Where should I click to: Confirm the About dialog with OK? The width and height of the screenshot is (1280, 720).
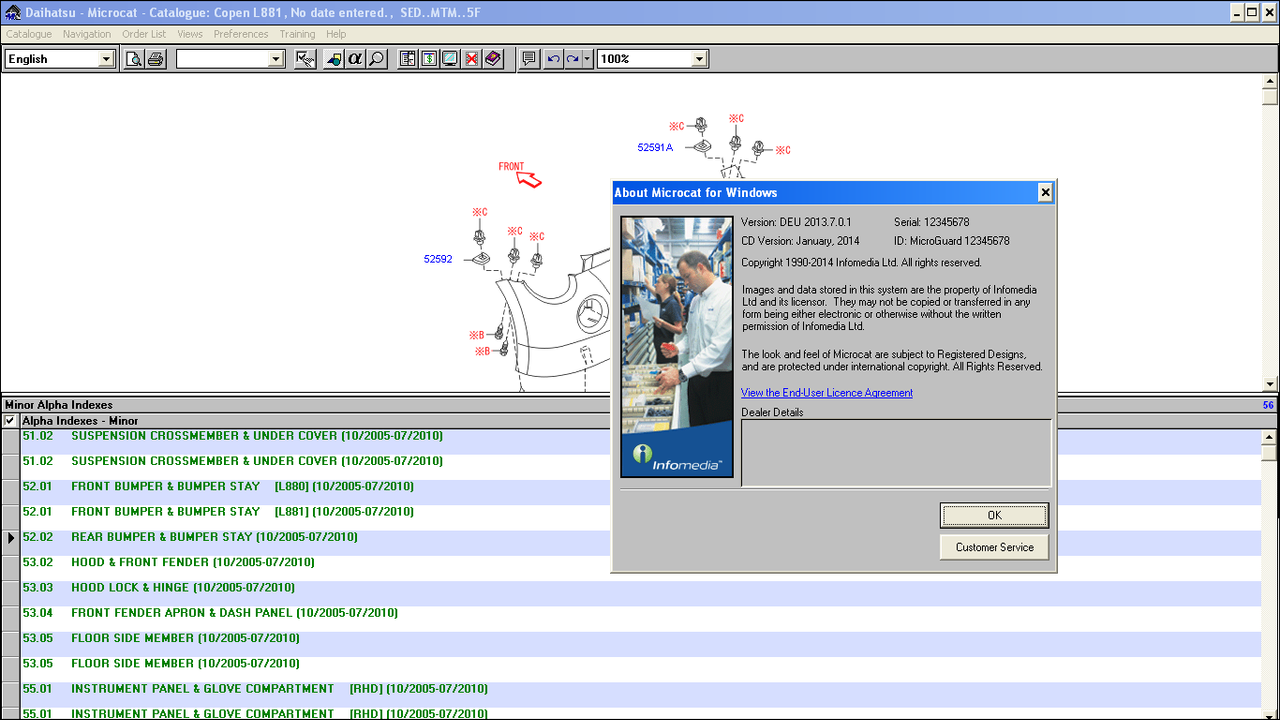[994, 515]
